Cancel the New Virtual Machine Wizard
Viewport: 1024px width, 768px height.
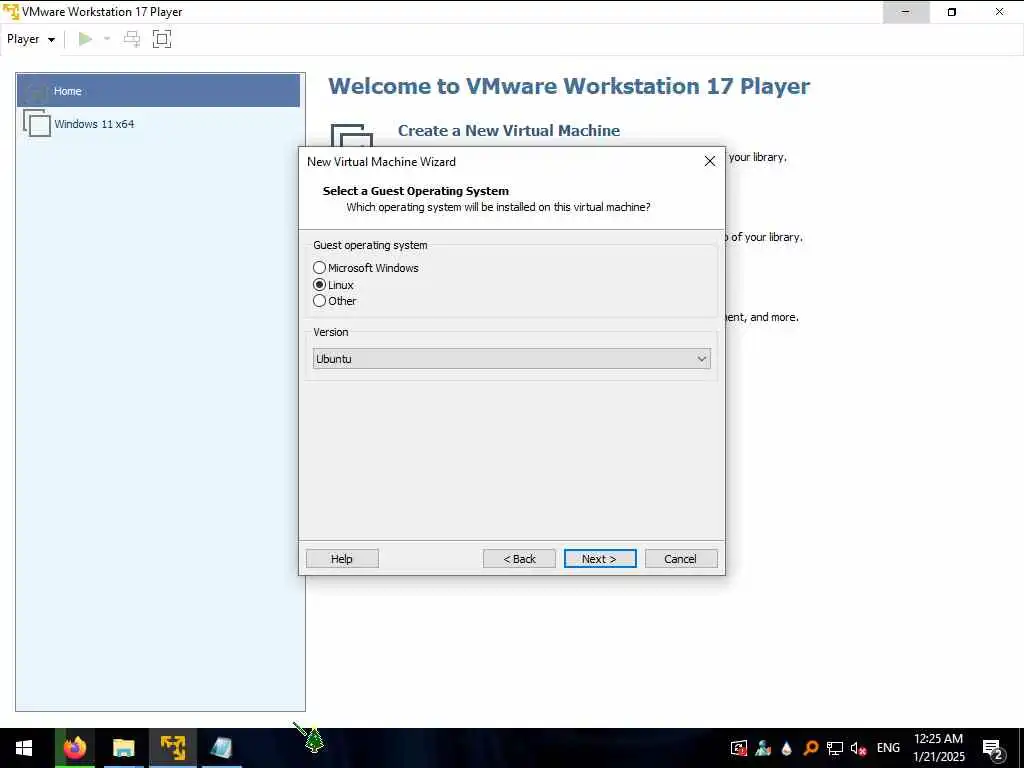point(681,559)
